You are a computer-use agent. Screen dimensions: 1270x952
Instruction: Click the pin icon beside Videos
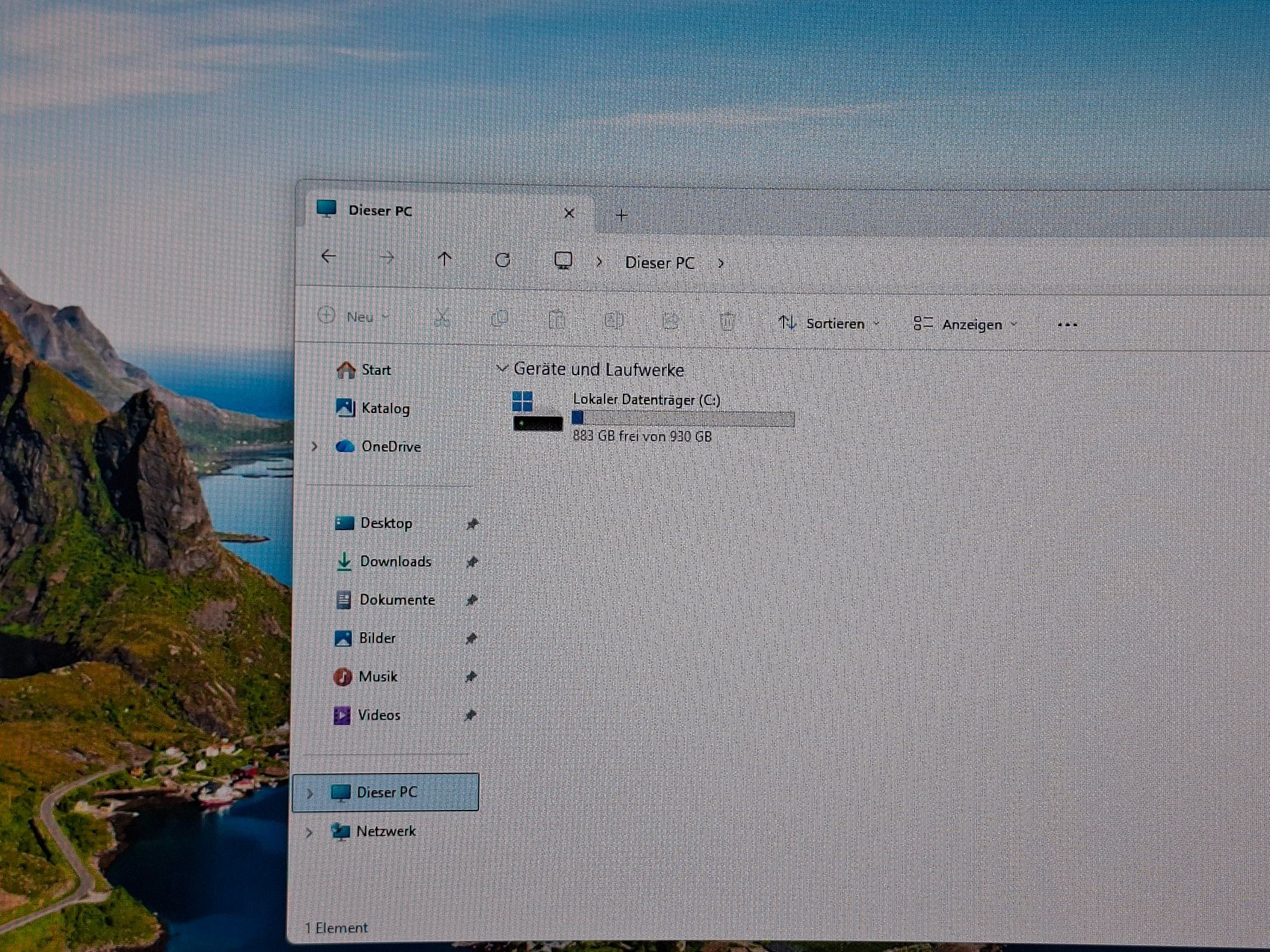tap(470, 716)
